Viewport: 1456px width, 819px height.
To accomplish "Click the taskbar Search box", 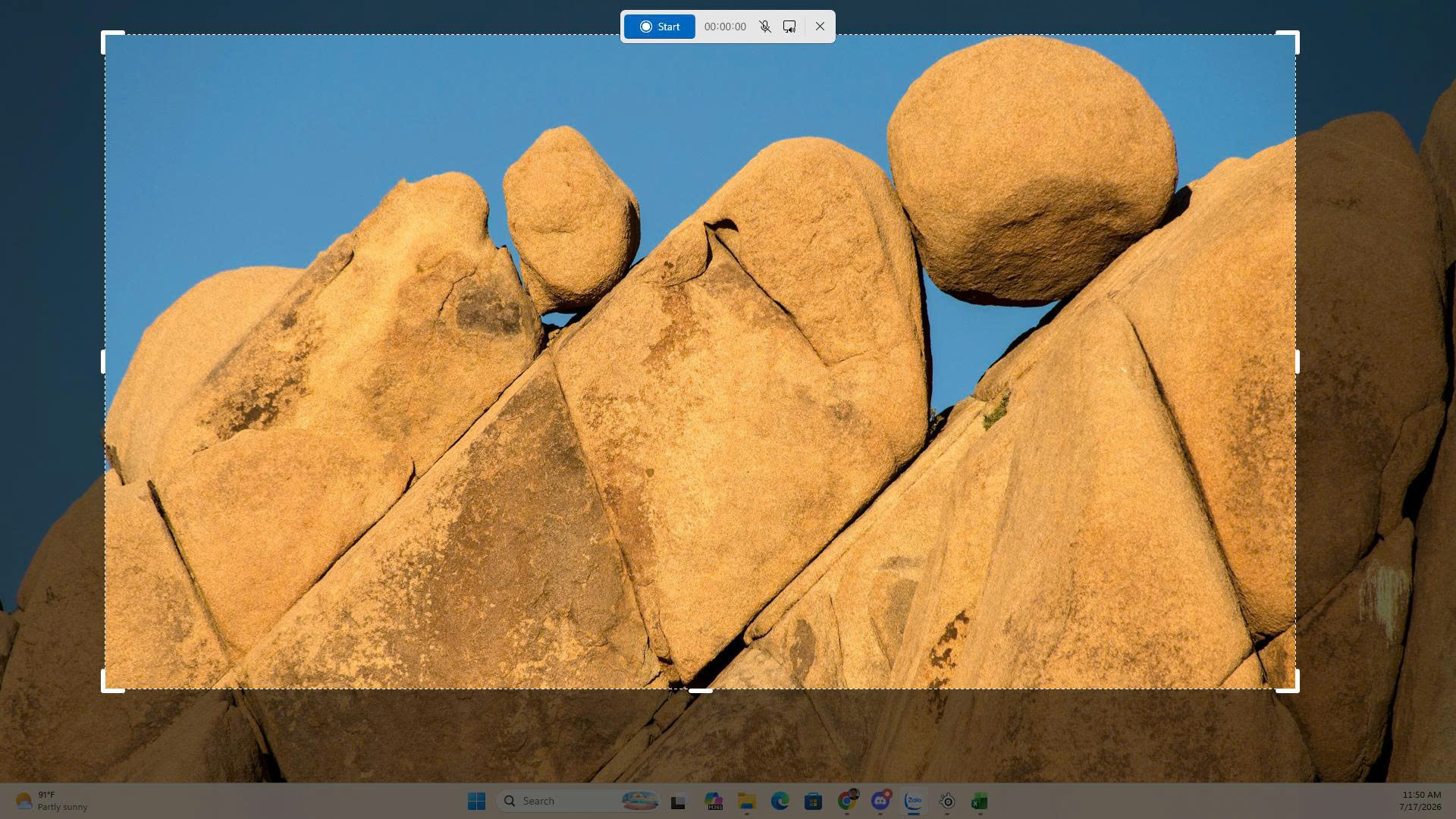I will click(x=579, y=801).
